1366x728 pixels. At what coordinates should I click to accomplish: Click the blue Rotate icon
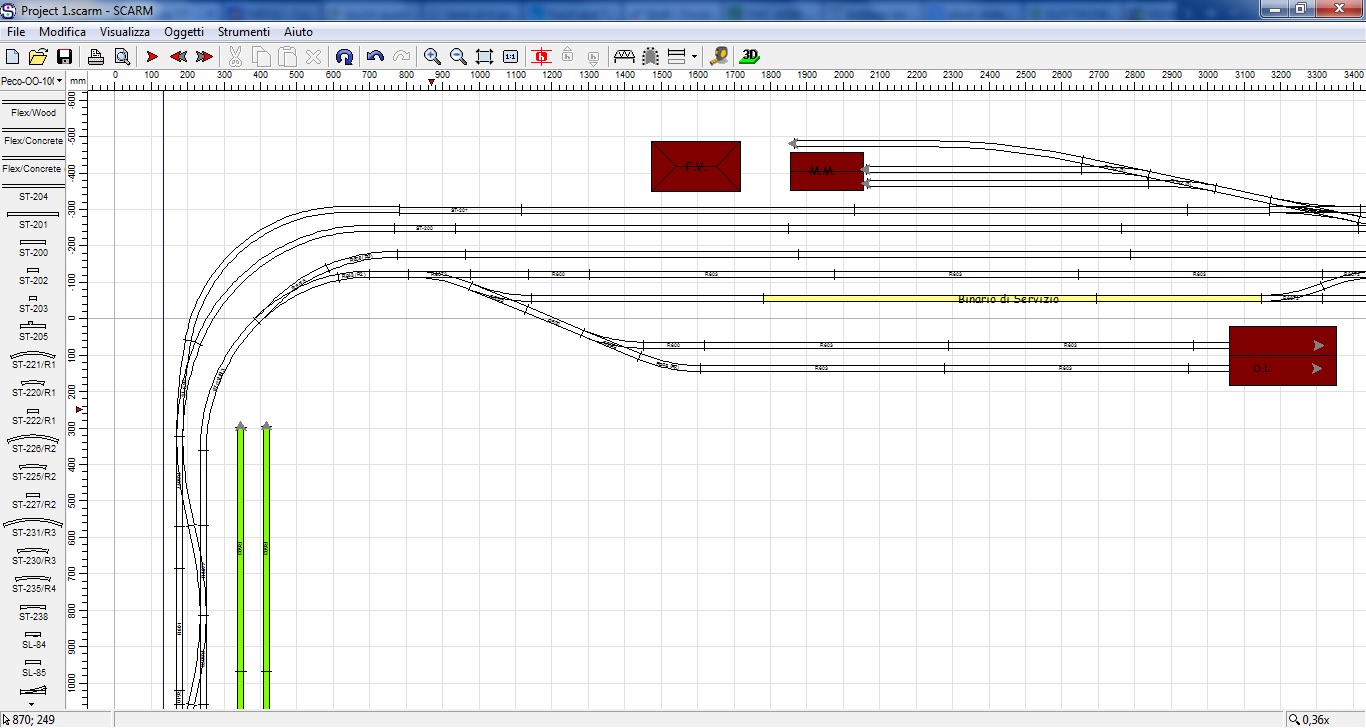point(344,57)
